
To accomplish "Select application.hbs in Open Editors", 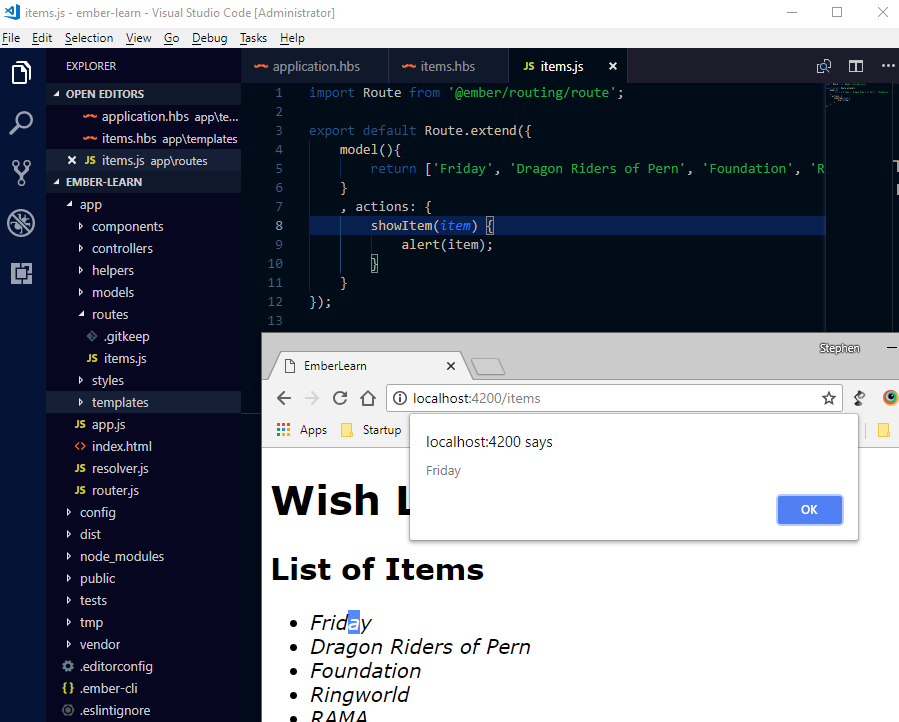I will click(143, 116).
